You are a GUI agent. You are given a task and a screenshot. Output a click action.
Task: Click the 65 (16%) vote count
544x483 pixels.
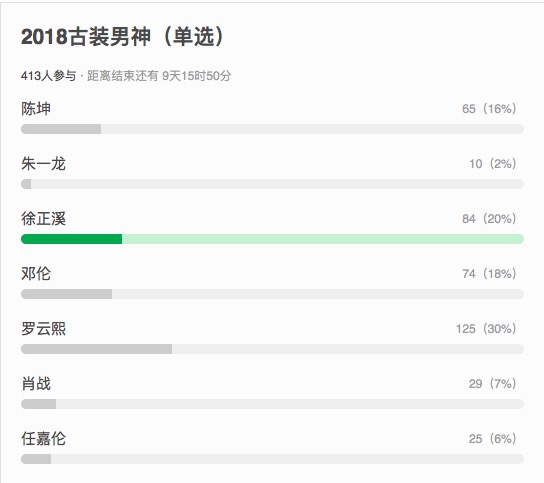[489, 109]
